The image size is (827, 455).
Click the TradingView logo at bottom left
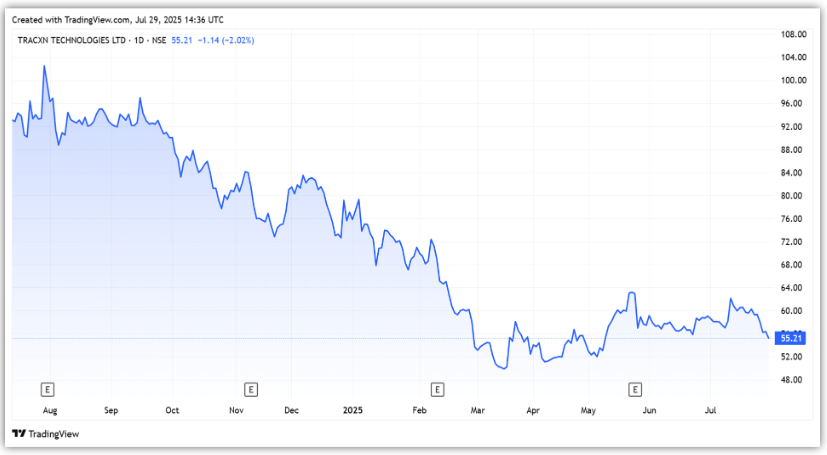click(45, 434)
